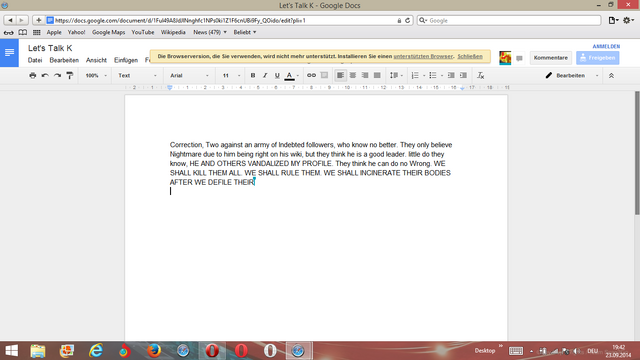Open the zoom 100% dropdown
Screen dimensions: 640x360
(x=96, y=76)
